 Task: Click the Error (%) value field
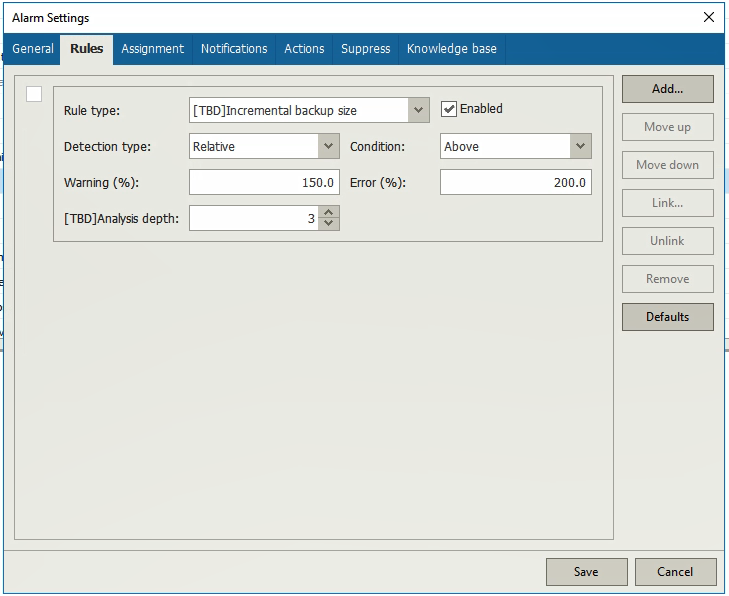(x=515, y=182)
